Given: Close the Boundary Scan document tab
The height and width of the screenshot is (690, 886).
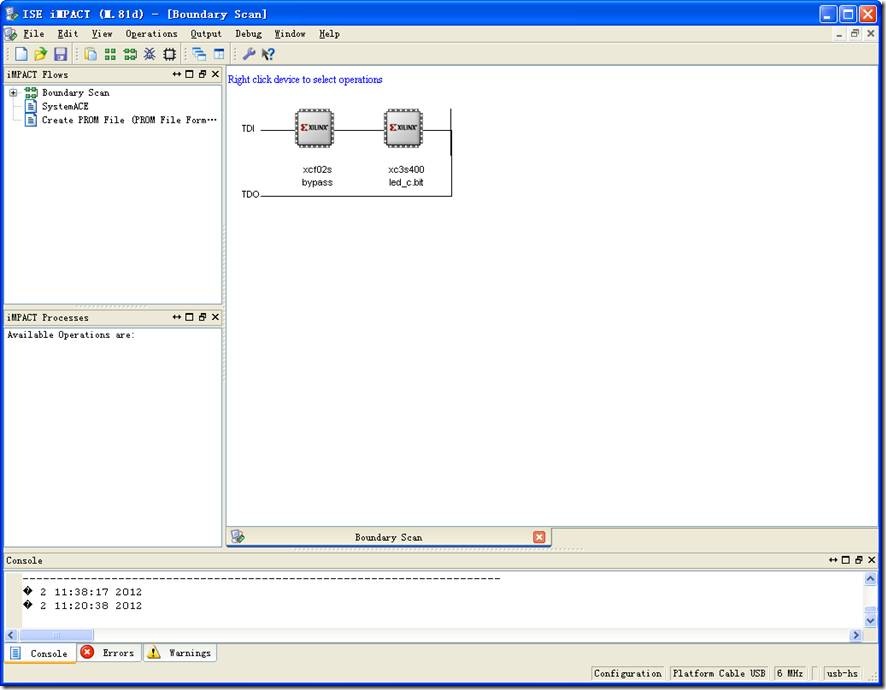Looking at the screenshot, I should pos(539,537).
